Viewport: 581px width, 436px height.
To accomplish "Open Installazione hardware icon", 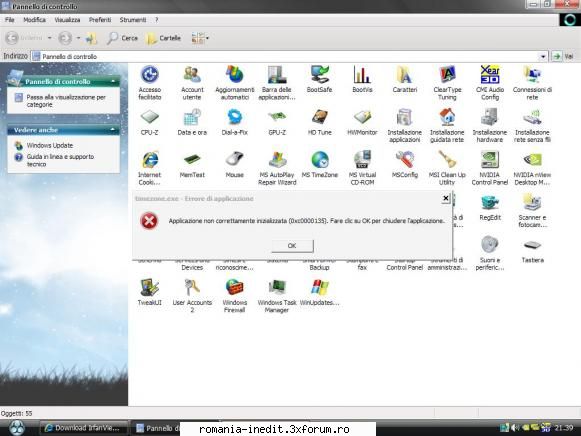I will pos(490,126).
